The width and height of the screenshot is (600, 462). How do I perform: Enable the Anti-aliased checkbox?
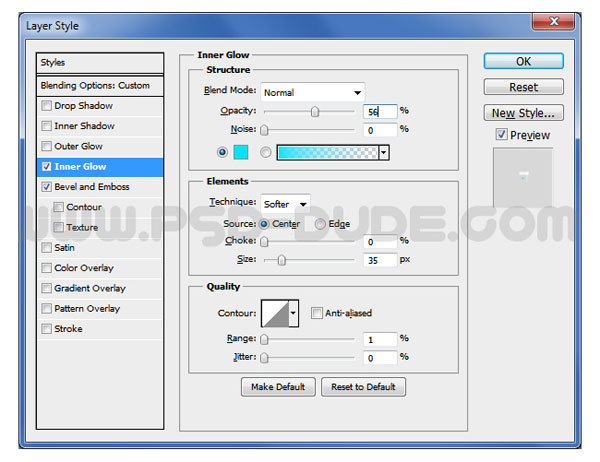(316, 313)
